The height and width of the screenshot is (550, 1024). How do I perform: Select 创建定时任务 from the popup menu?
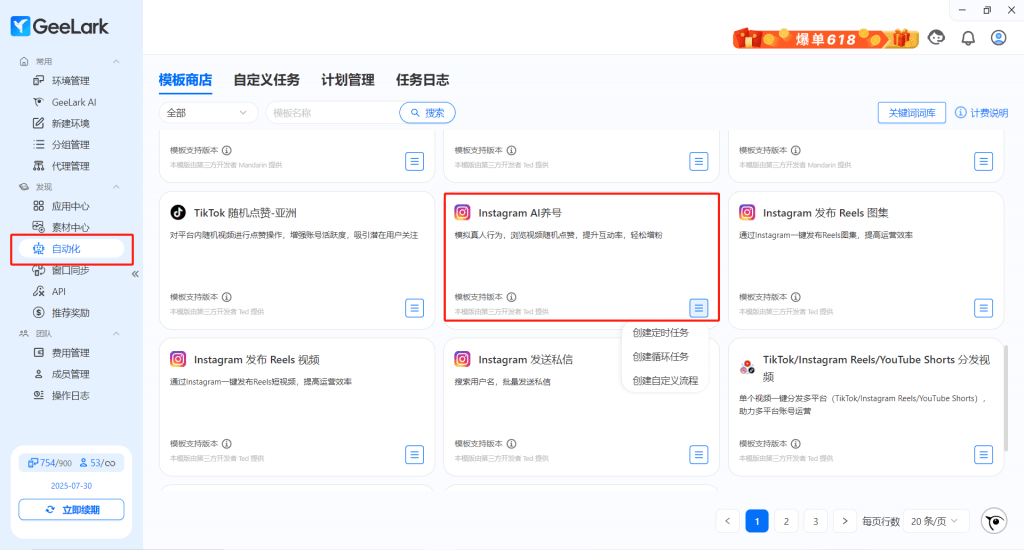pyautogui.click(x=660, y=332)
